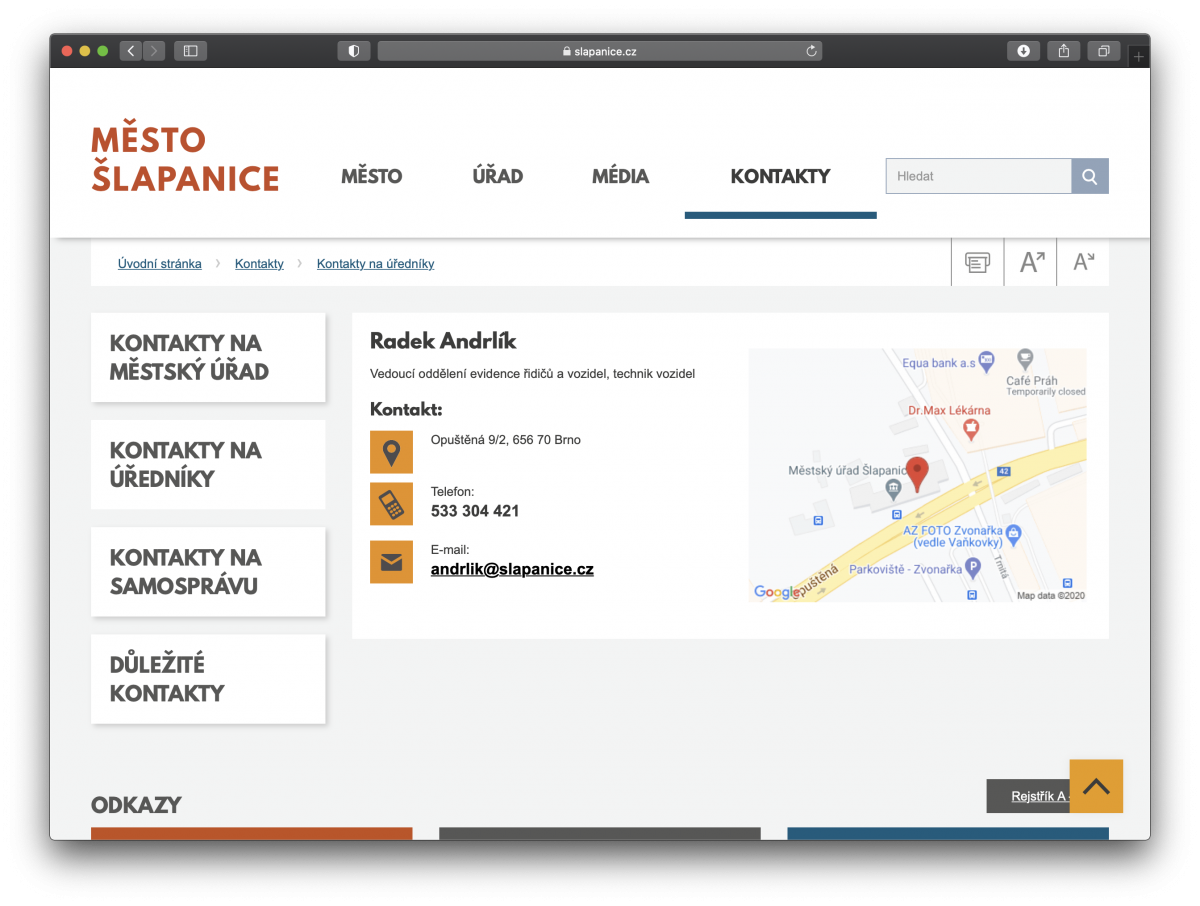Image resolution: width=1200 pixels, height=906 pixels.
Task: Reload page in Safari address bar
Action: pyautogui.click(x=811, y=51)
